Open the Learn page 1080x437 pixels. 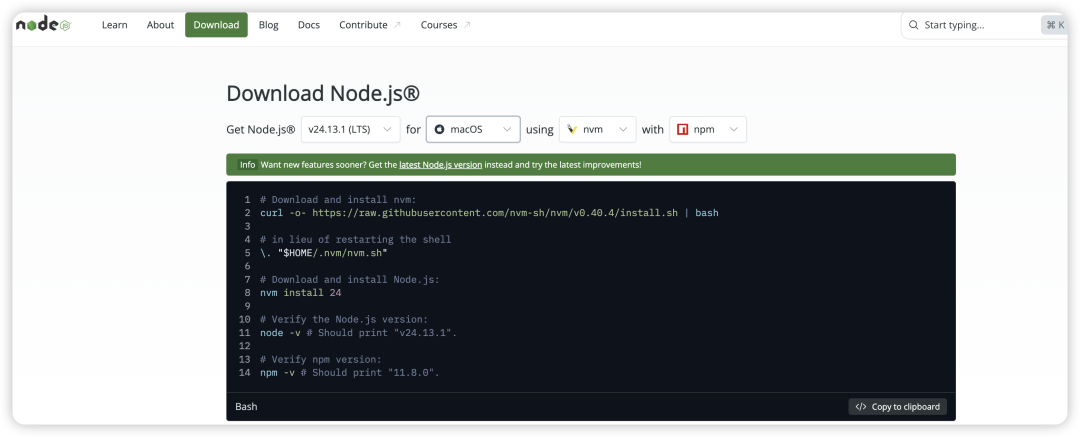(x=114, y=25)
